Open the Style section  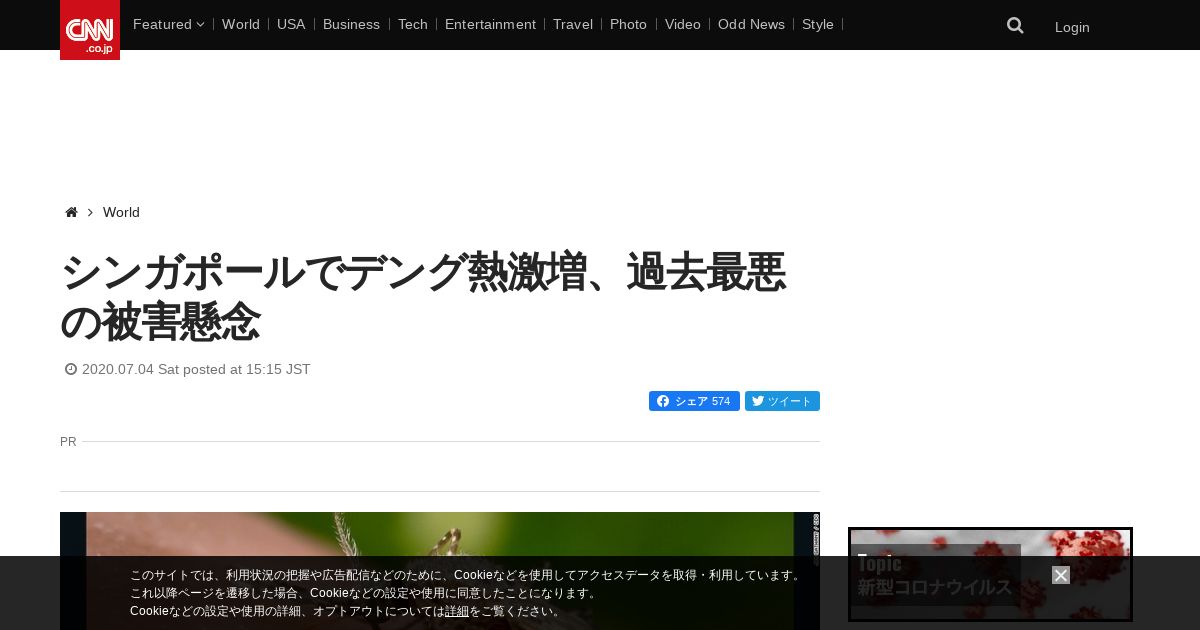click(818, 24)
